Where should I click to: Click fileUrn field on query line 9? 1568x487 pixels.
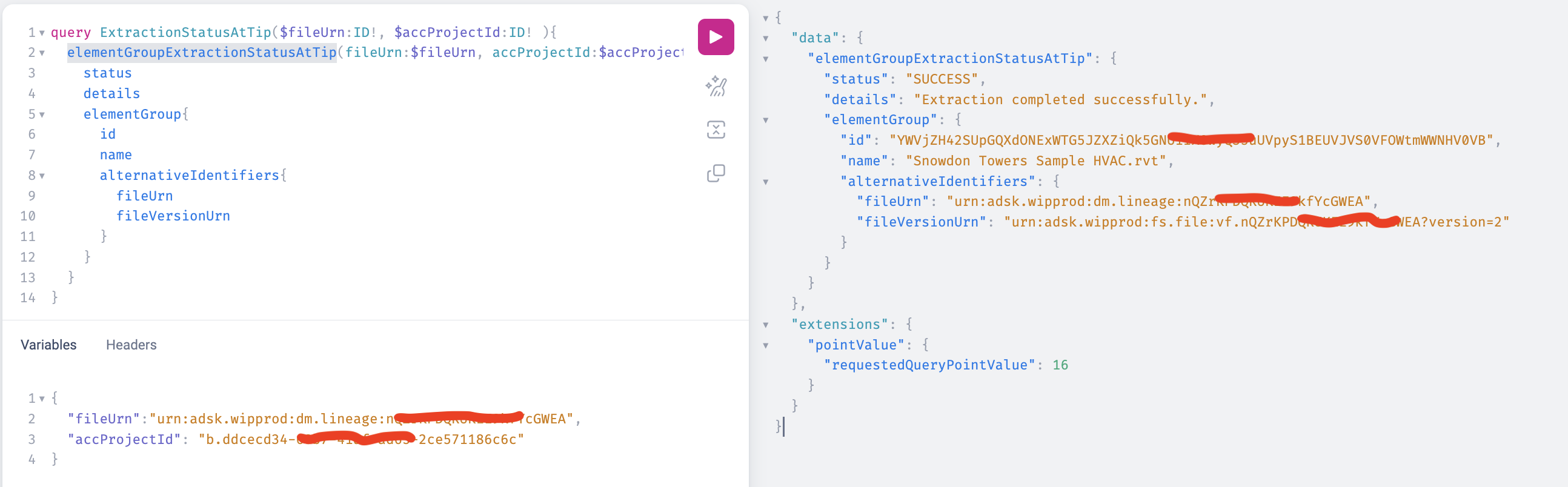coord(145,196)
